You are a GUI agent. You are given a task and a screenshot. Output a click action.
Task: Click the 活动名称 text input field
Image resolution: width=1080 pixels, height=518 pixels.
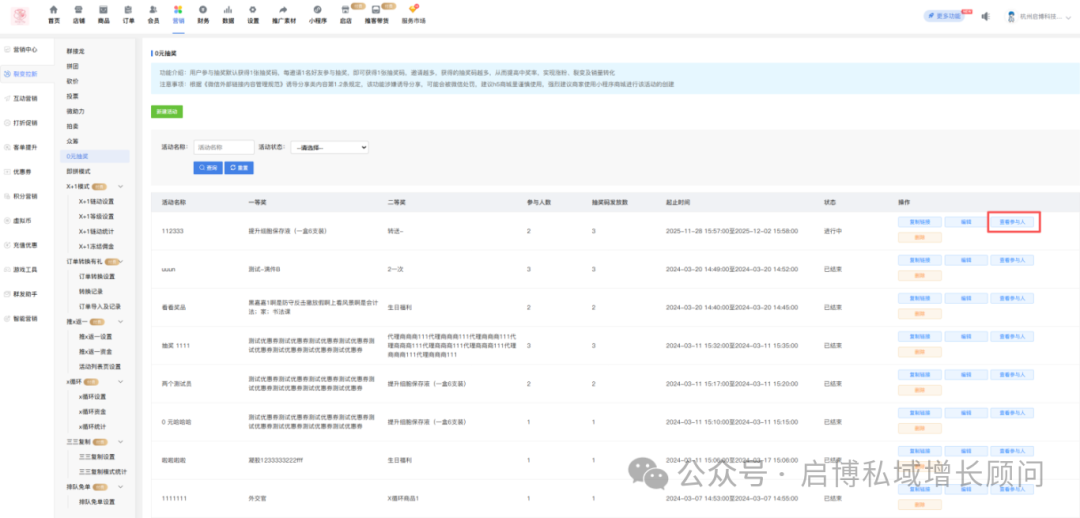pyautogui.click(x=222, y=147)
